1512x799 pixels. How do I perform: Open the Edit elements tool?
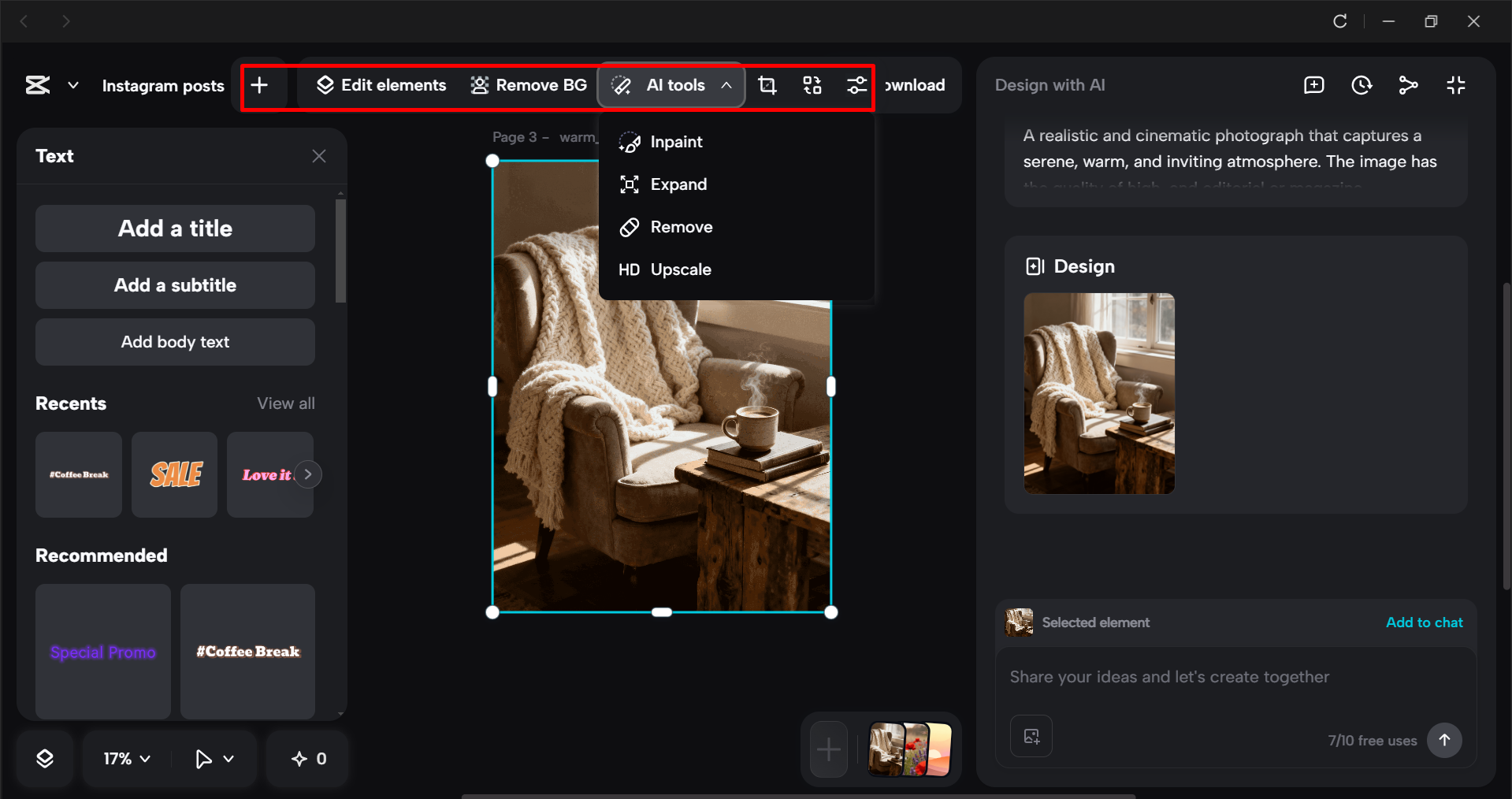[x=381, y=85]
